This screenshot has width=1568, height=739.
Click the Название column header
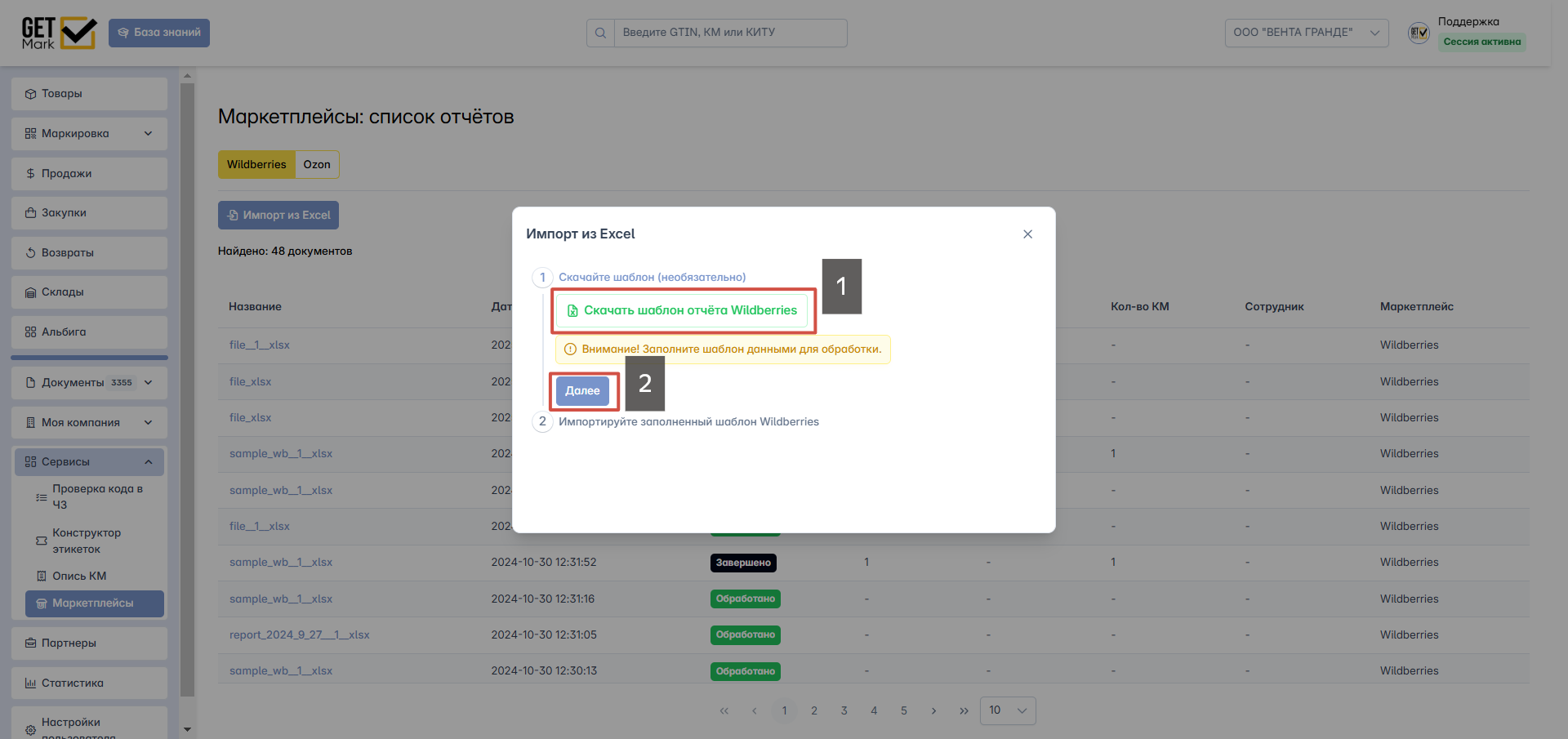[x=255, y=307]
